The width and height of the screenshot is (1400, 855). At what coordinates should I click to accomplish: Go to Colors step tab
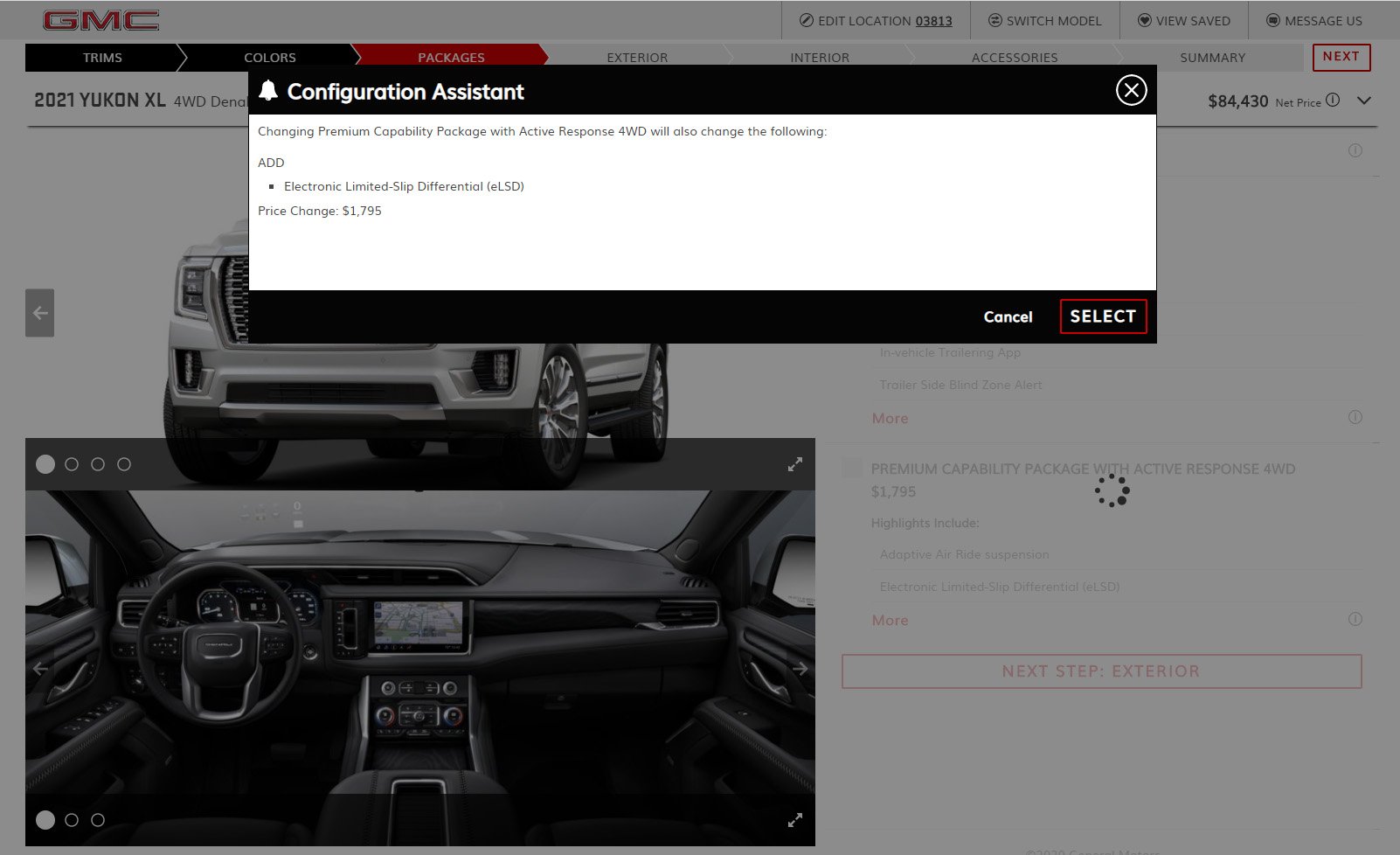pos(270,58)
